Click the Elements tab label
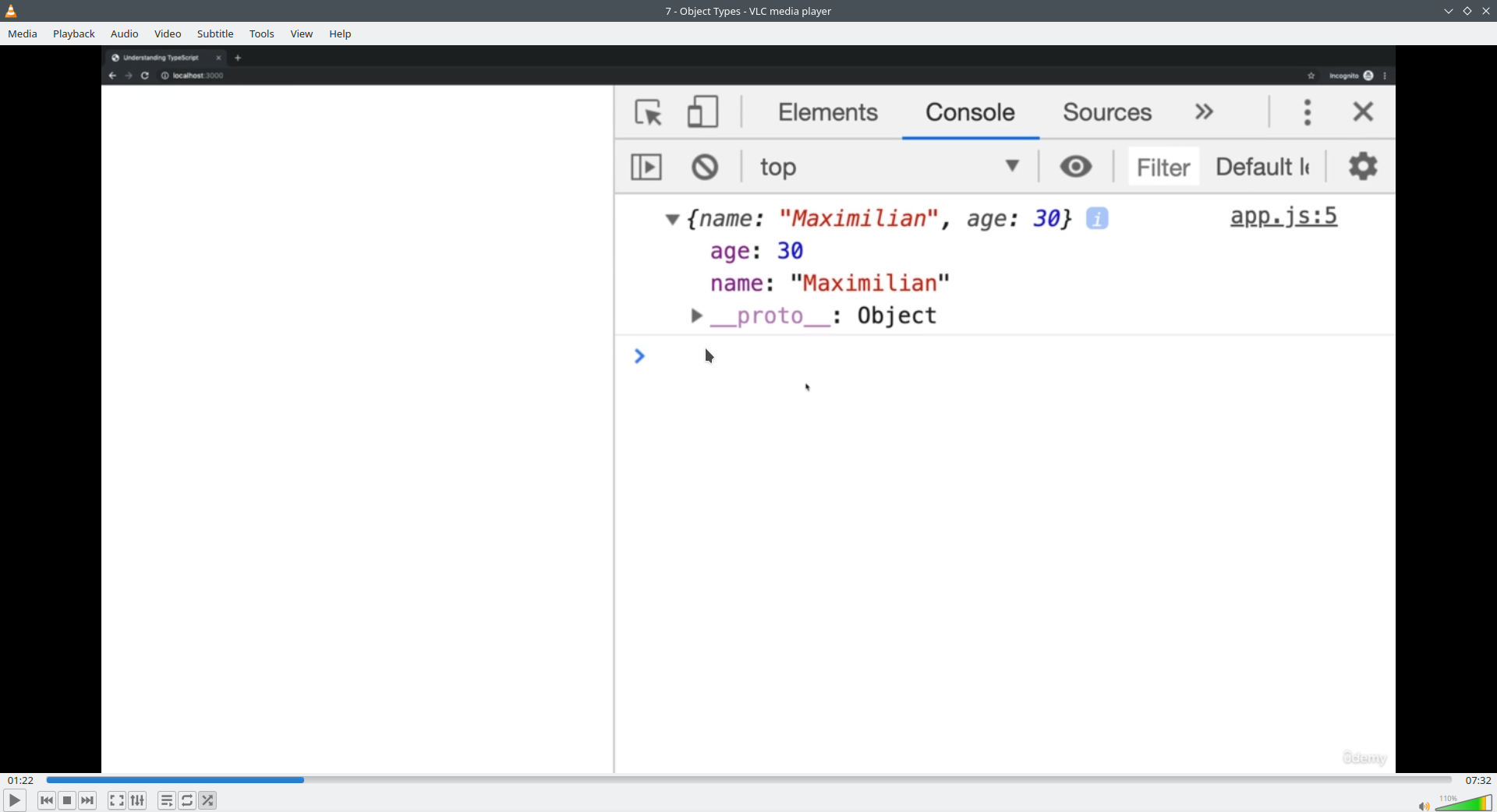The image size is (1497, 812). (827, 112)
